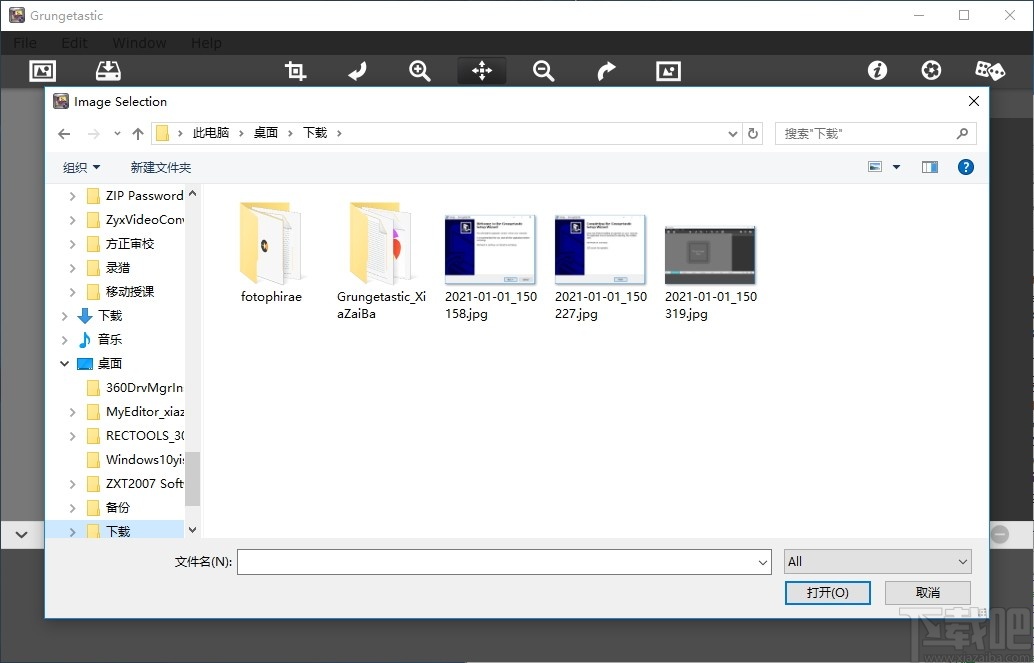Click the 打开(O) button

coord(827,592)
